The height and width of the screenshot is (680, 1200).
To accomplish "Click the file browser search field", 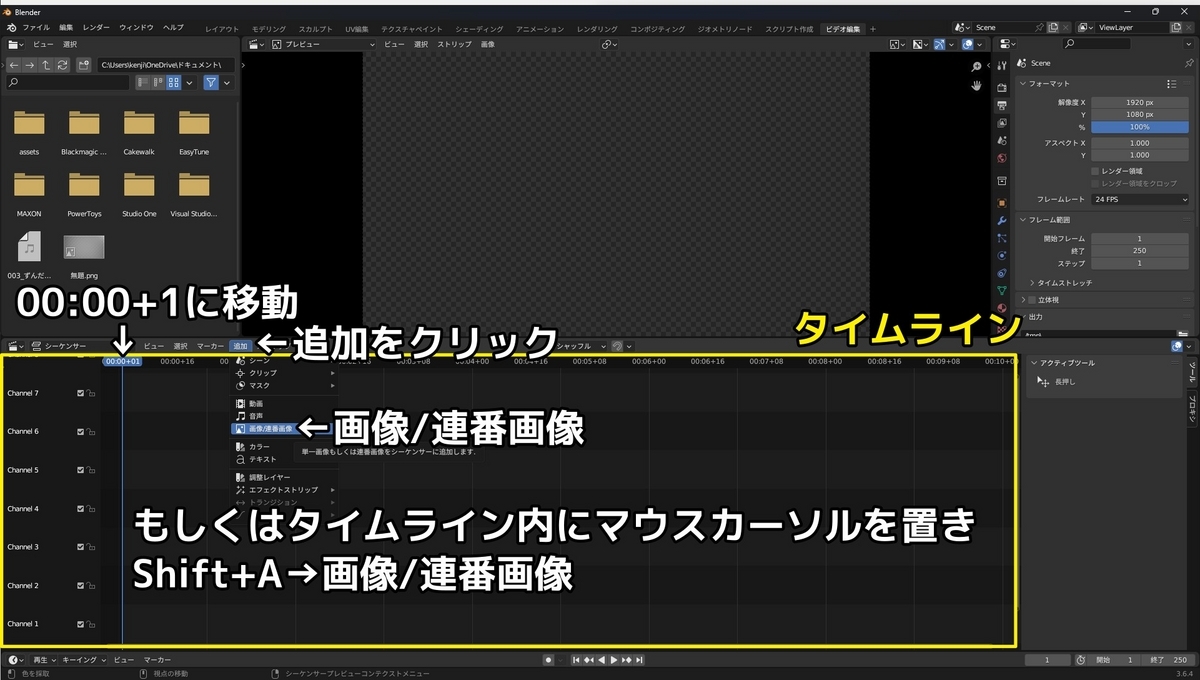I will (69, 83).
